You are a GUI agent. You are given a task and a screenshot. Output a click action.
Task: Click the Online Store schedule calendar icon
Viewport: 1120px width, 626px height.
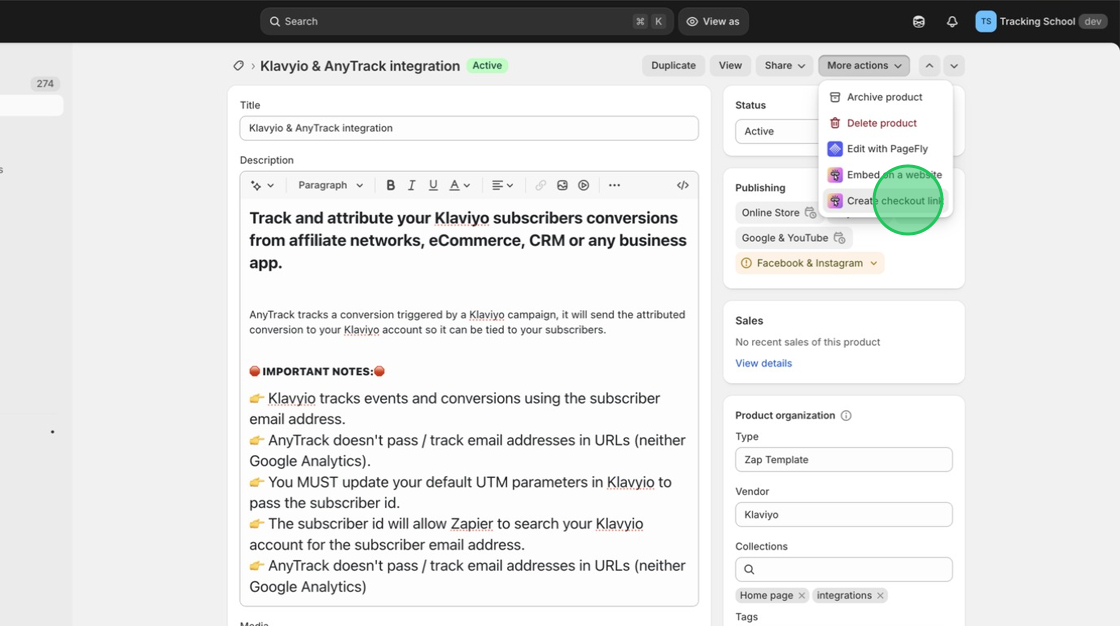811,213
